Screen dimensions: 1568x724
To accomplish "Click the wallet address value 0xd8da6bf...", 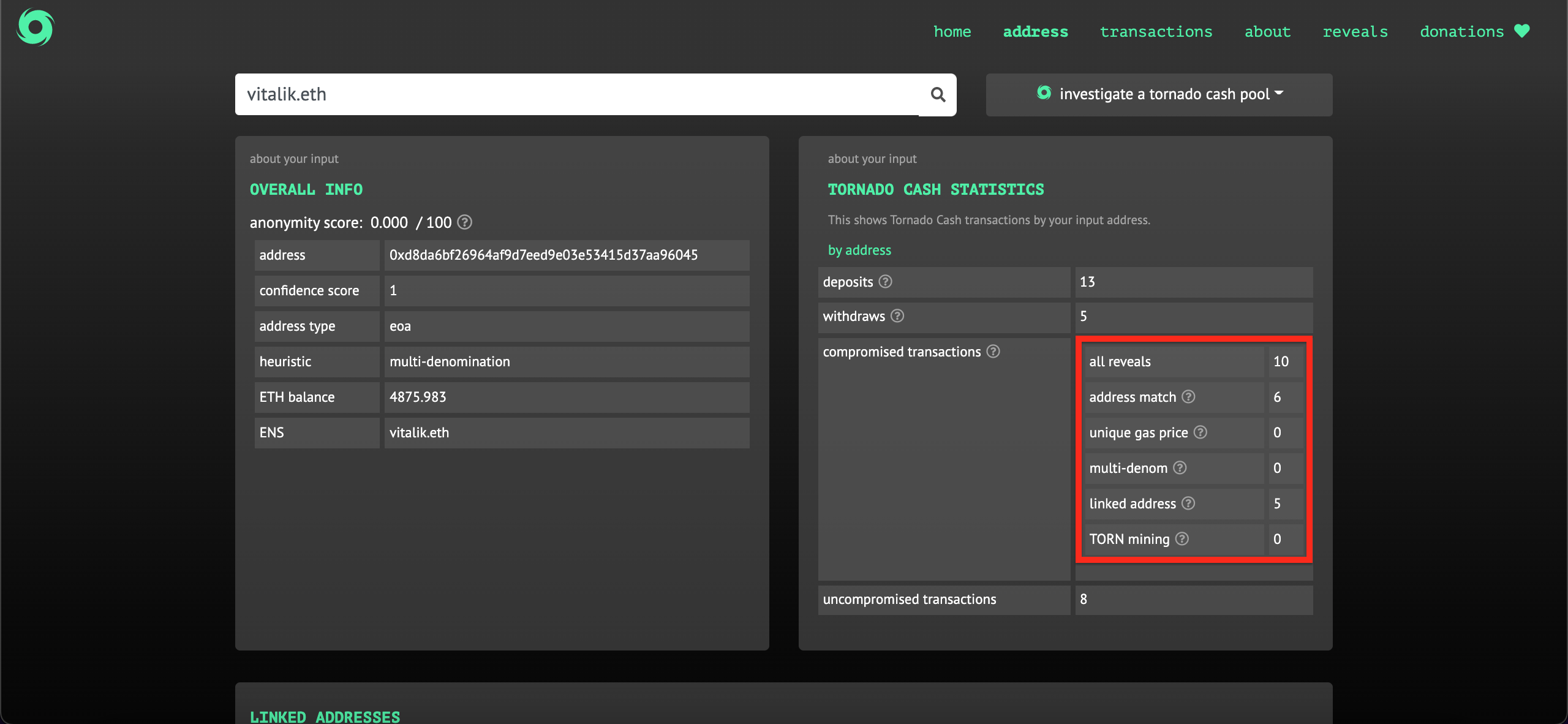I will point(543,255).
